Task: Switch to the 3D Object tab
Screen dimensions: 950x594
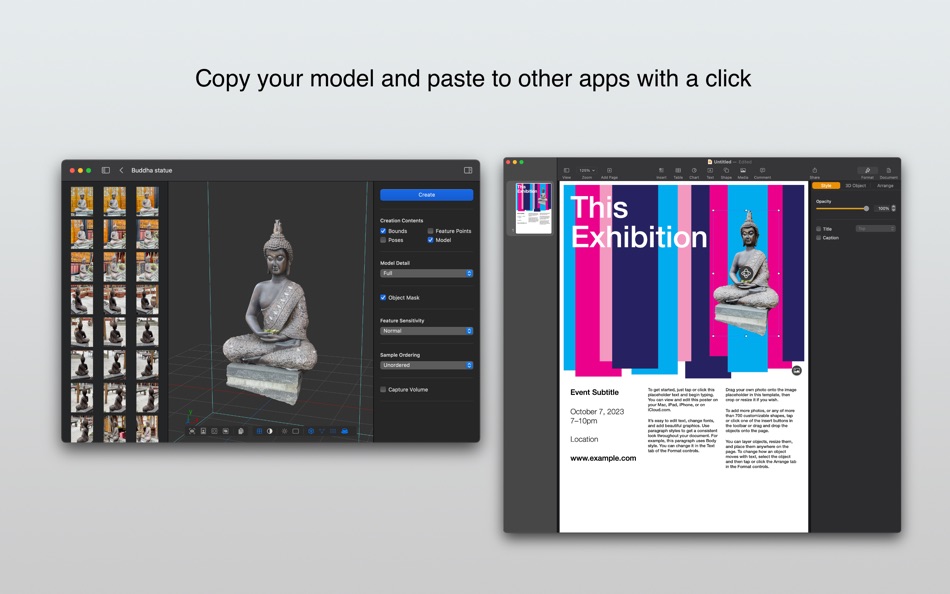Action: [x=855, y=185]
